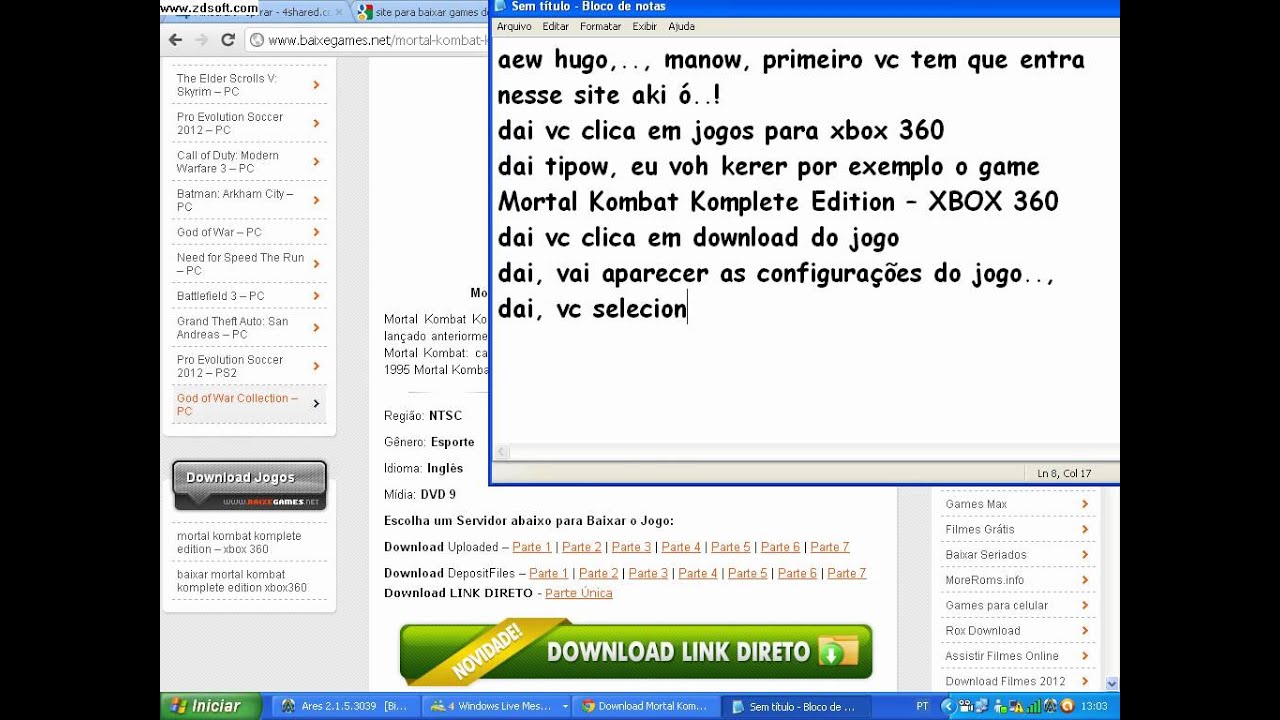Click Uploaded Parte 4 download link
Image resolution: width=1280 pixels, height=720 pixels.
click(x=681, y=547)
